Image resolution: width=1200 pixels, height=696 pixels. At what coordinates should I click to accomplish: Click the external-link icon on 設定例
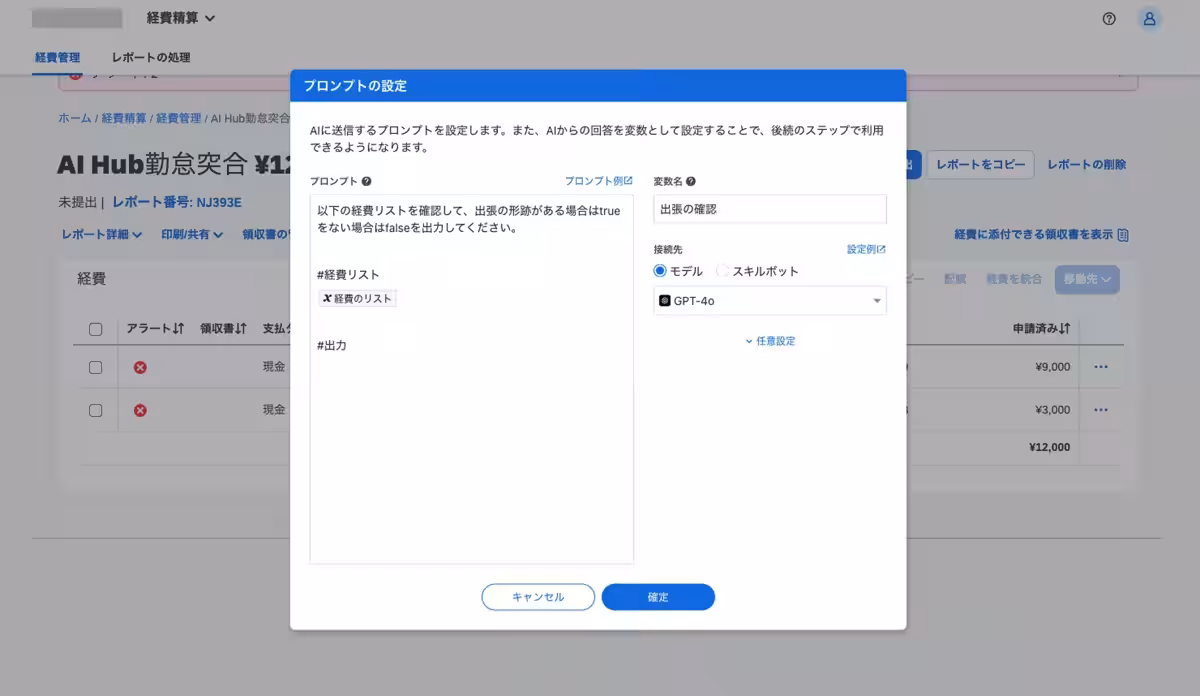(881, 249)
